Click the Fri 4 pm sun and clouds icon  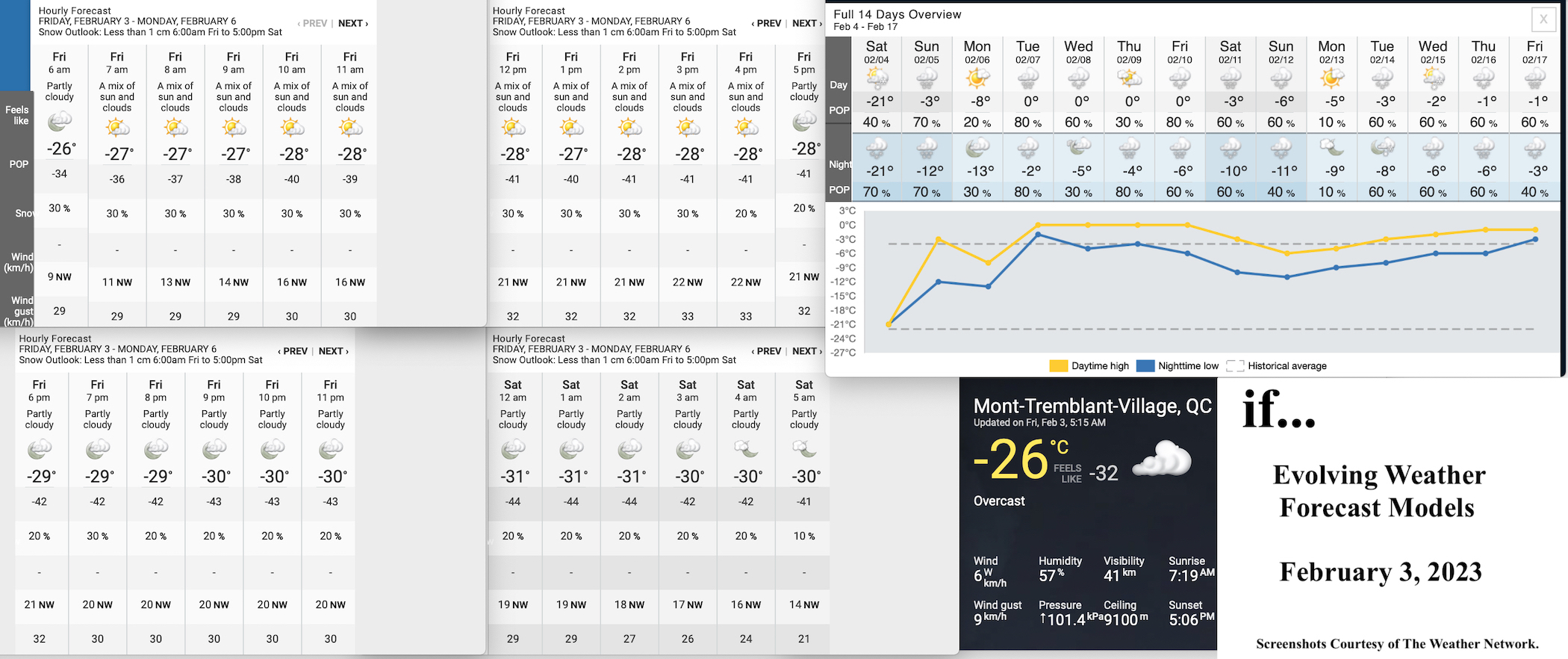(x=746, y=127)
